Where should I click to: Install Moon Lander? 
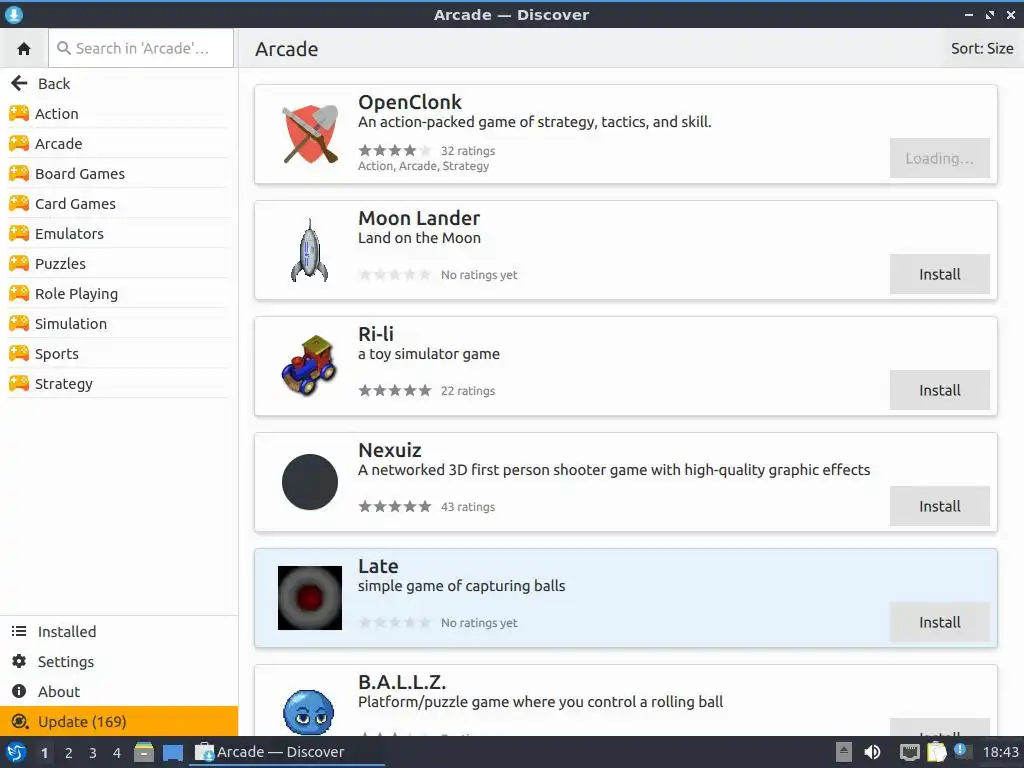940,274
